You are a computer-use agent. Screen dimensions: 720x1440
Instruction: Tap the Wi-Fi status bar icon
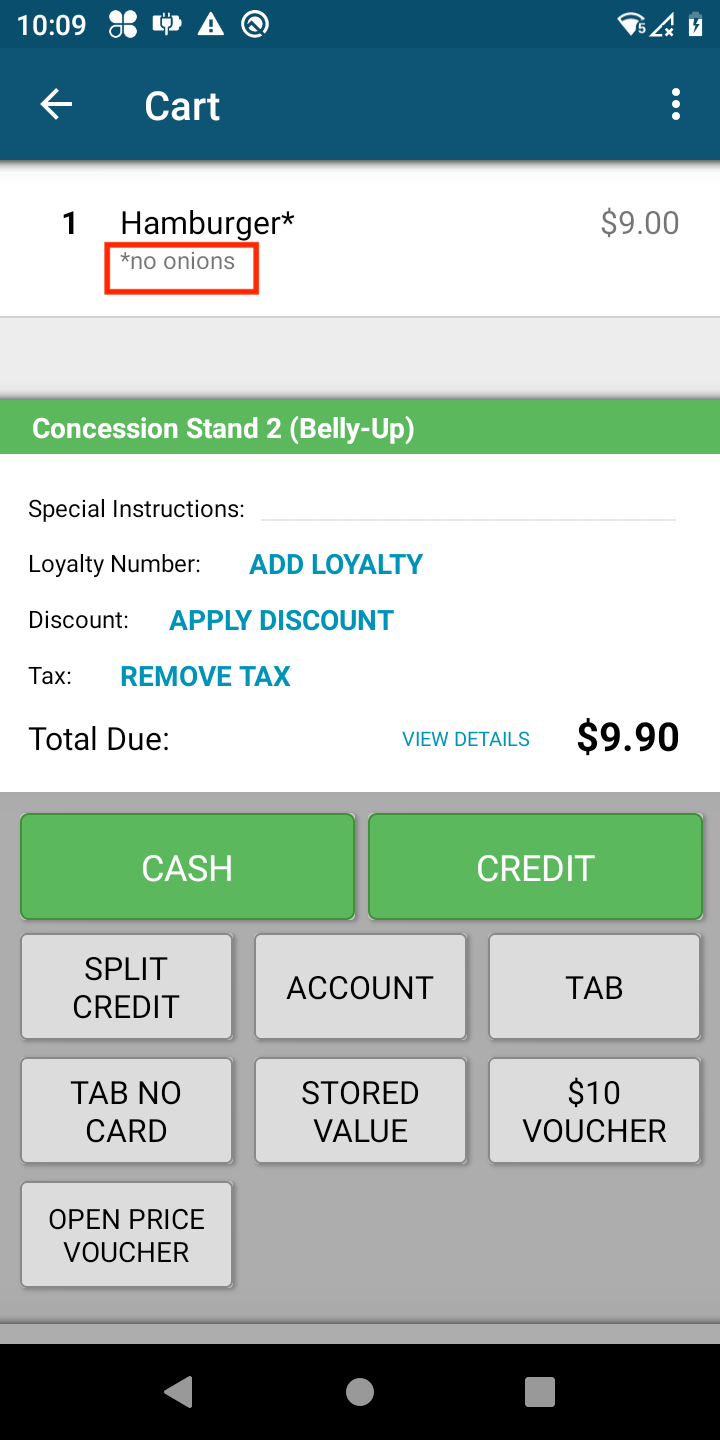pyautogui.click(x=632, y=24)
